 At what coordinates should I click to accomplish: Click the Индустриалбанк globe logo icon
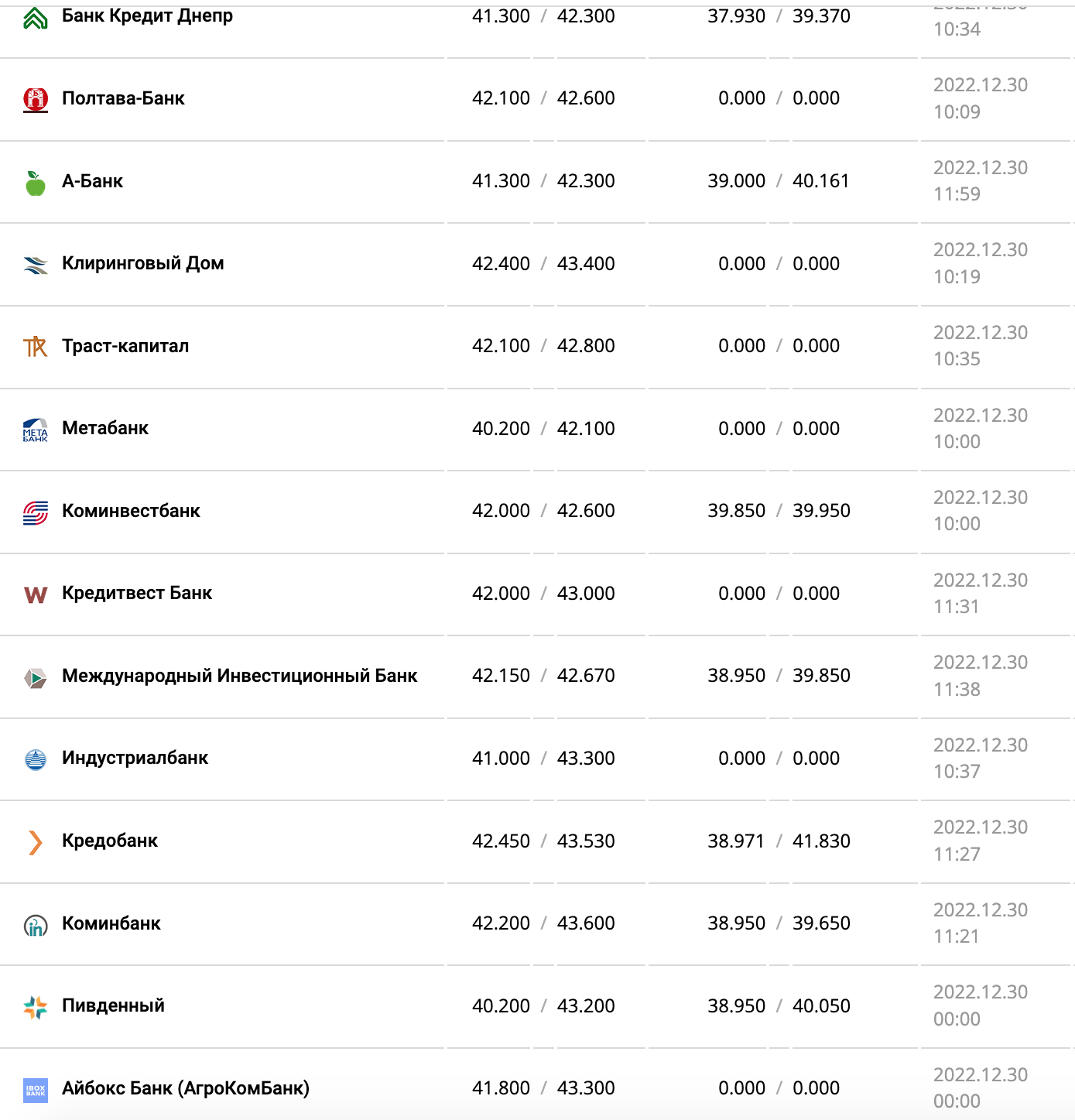36,759
